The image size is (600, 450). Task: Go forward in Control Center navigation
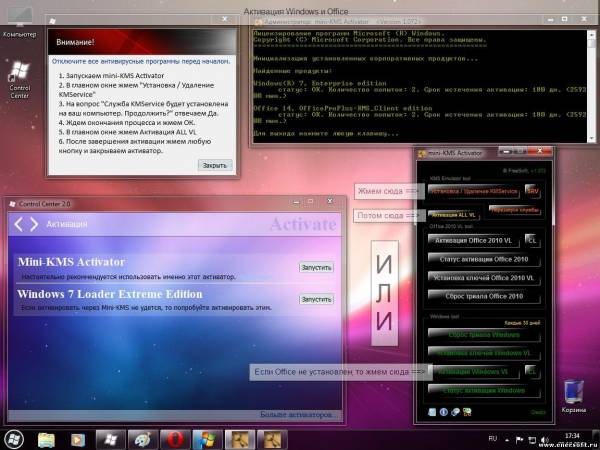click(x=34, y=224)
